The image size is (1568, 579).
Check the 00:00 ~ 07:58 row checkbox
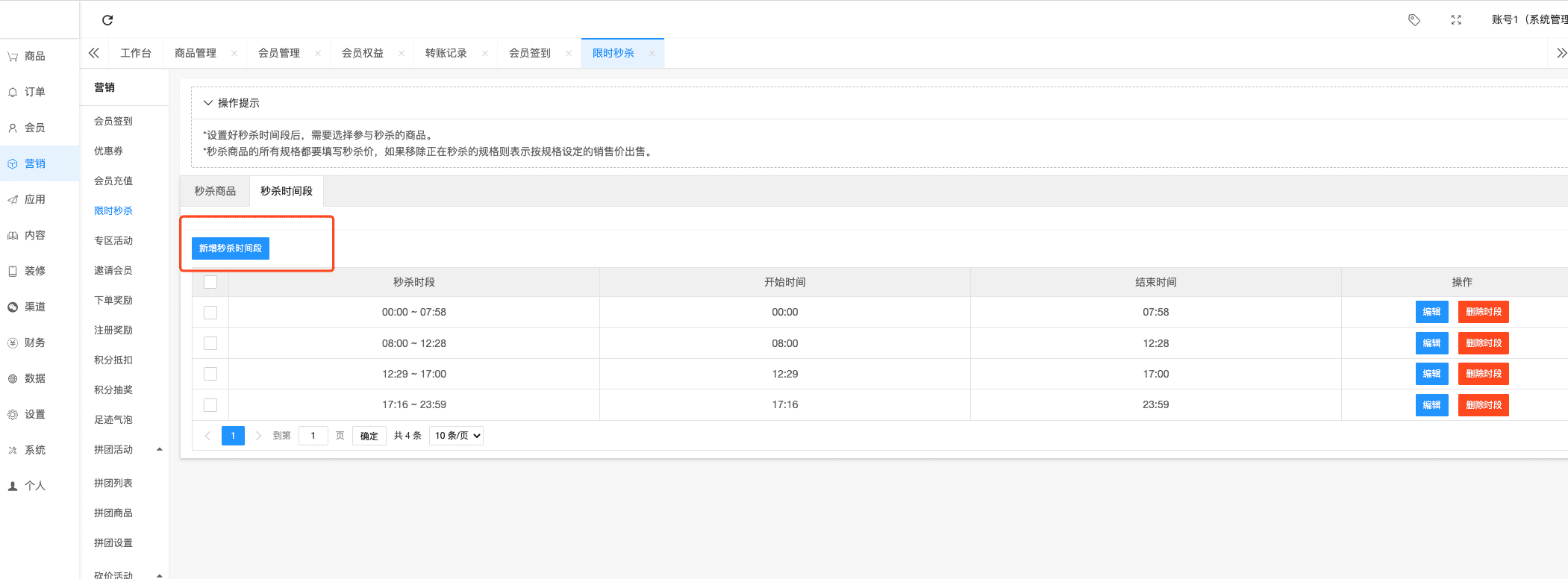[210, 313]
